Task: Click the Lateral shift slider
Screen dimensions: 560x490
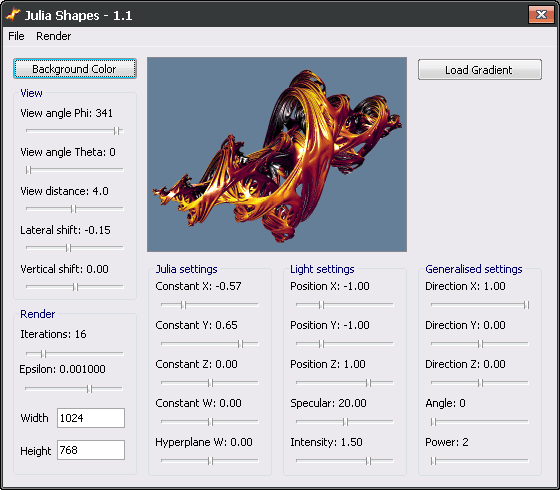Action: click(75, 248)
